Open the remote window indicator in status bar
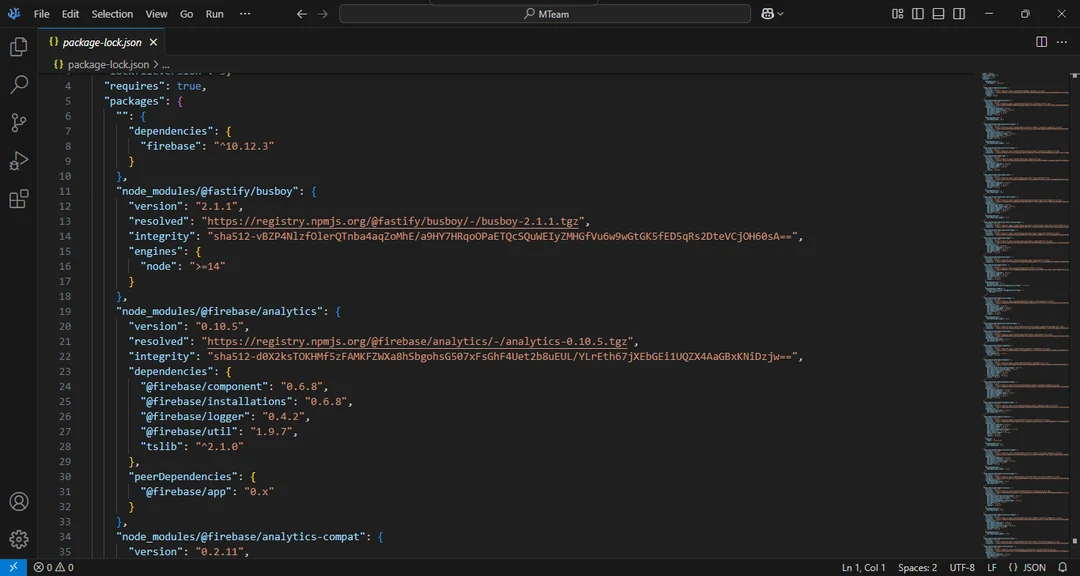Image resolution: width=1080 pixels, height=576 pixels. pos(13,568)
